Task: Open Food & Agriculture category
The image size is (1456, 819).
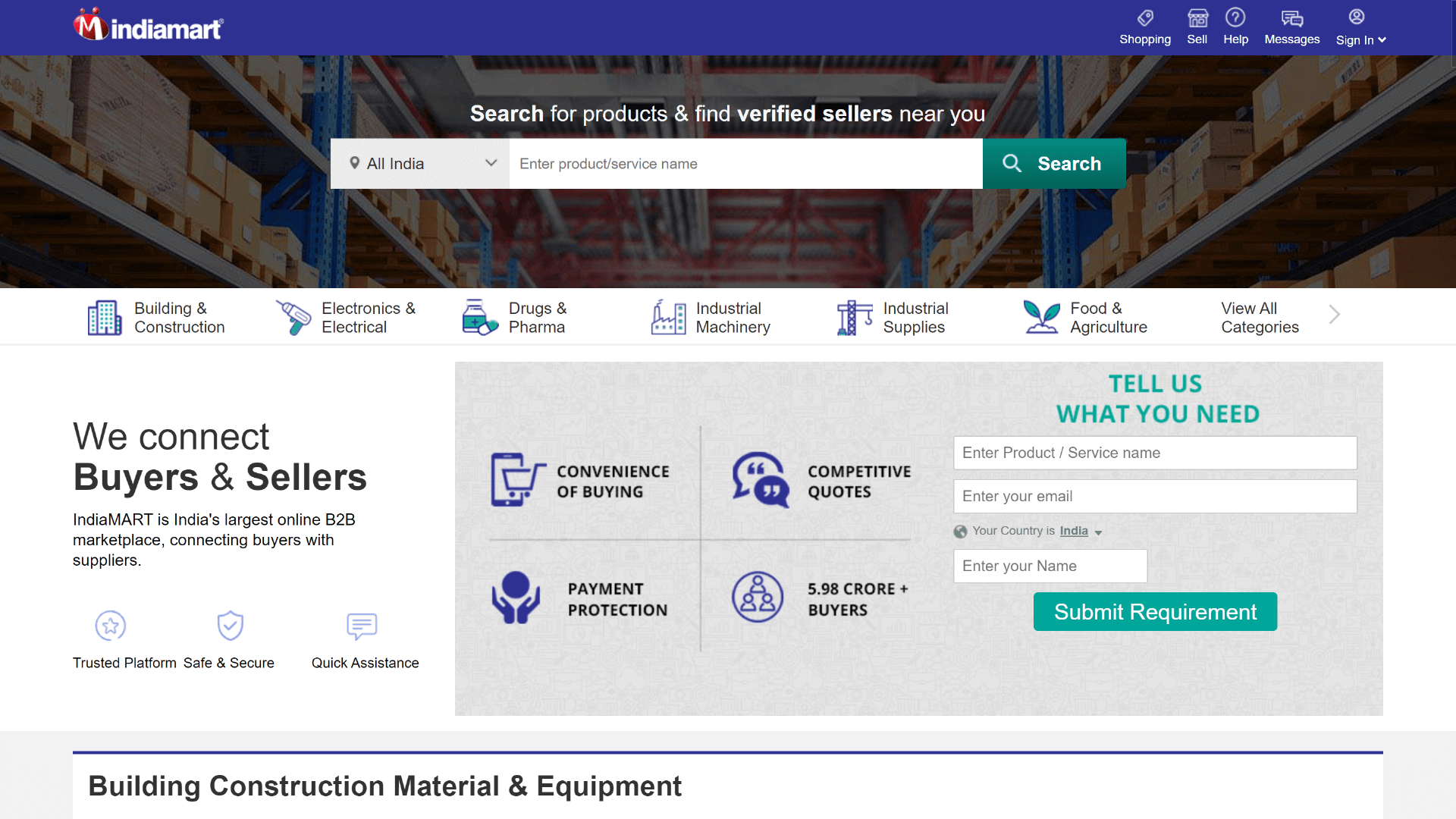Action: click(x=1085, y=317)
